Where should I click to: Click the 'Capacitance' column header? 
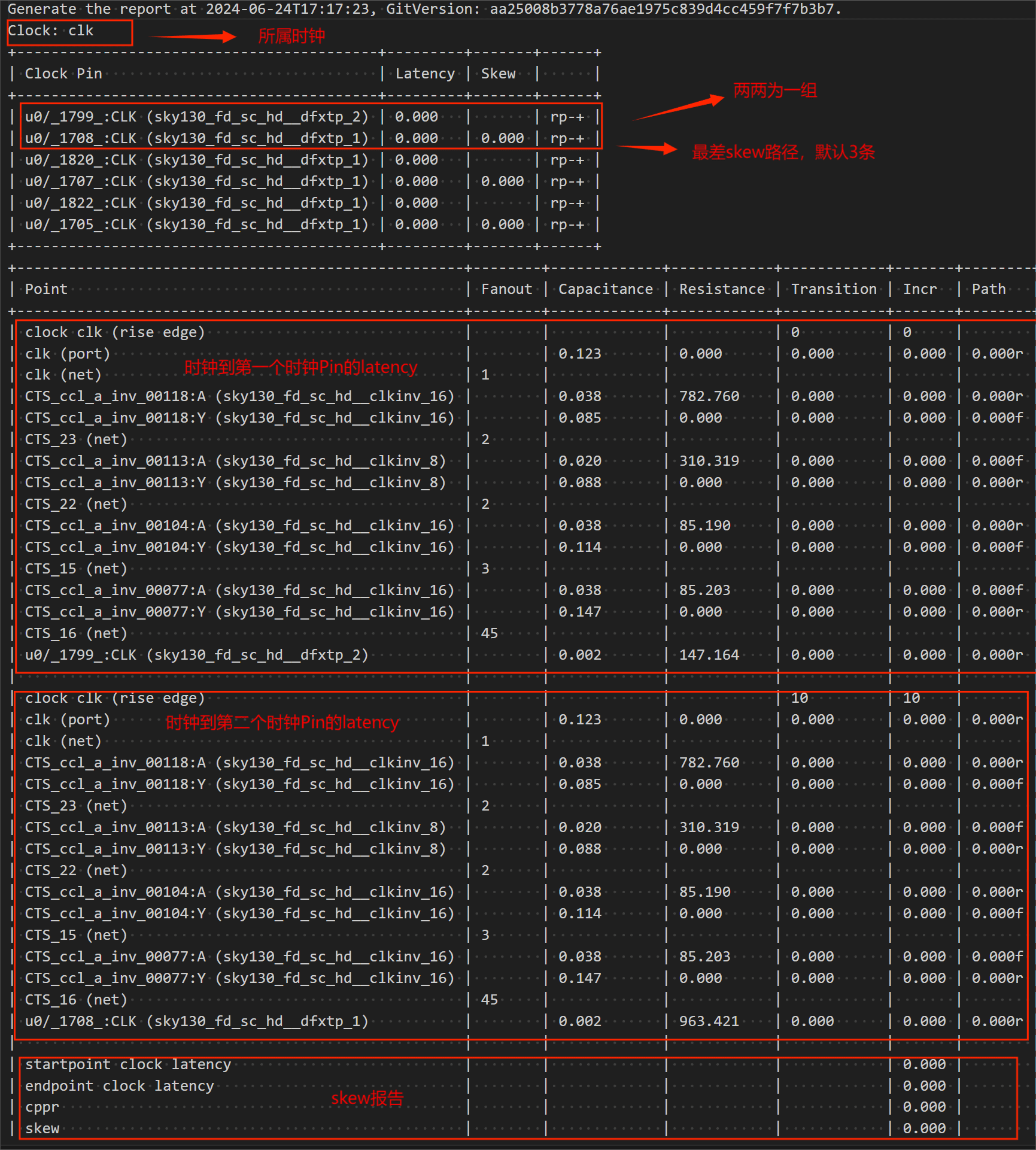605,289
